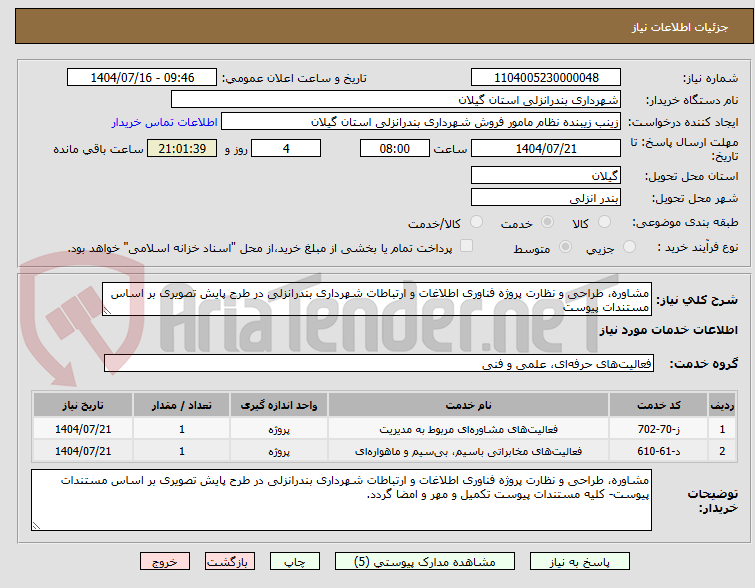Click the طبقه بندی موضوعی label

[685, 222]
